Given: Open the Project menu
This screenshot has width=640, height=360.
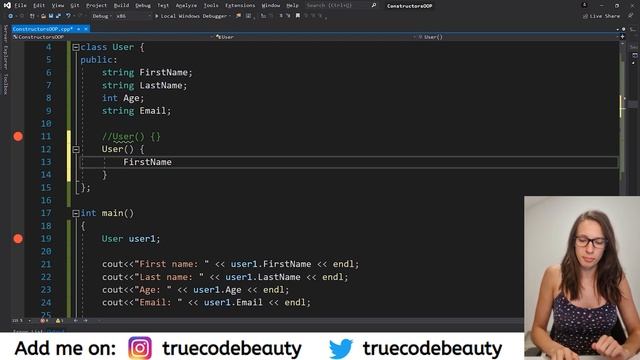Looking at the screenshot, I should click(x=96, y=6).
